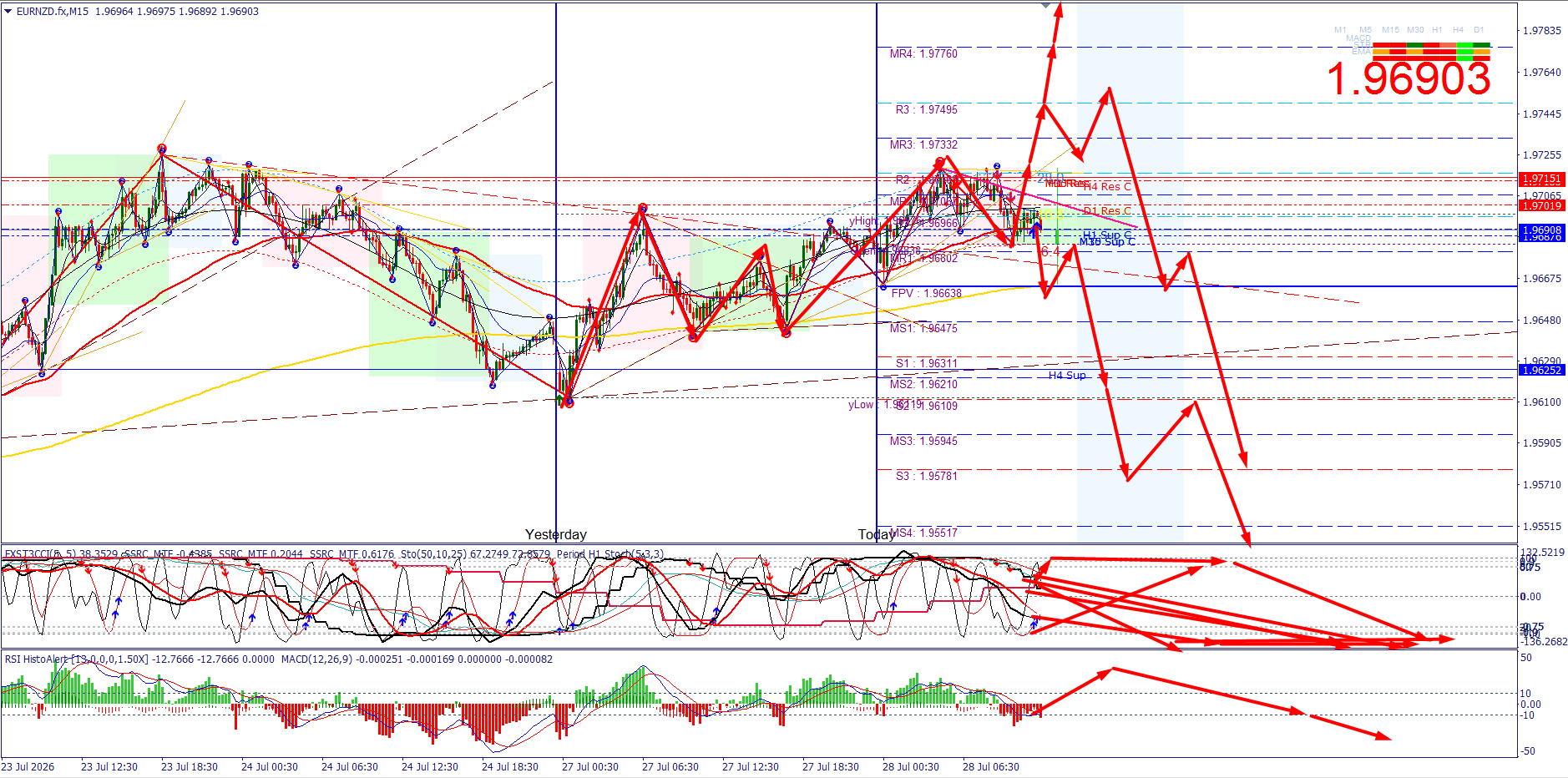Viewport: 1568px width, 778px height.
Task: Click the EURNZD.fx,M15 chart title
Action: coord(53,12)
